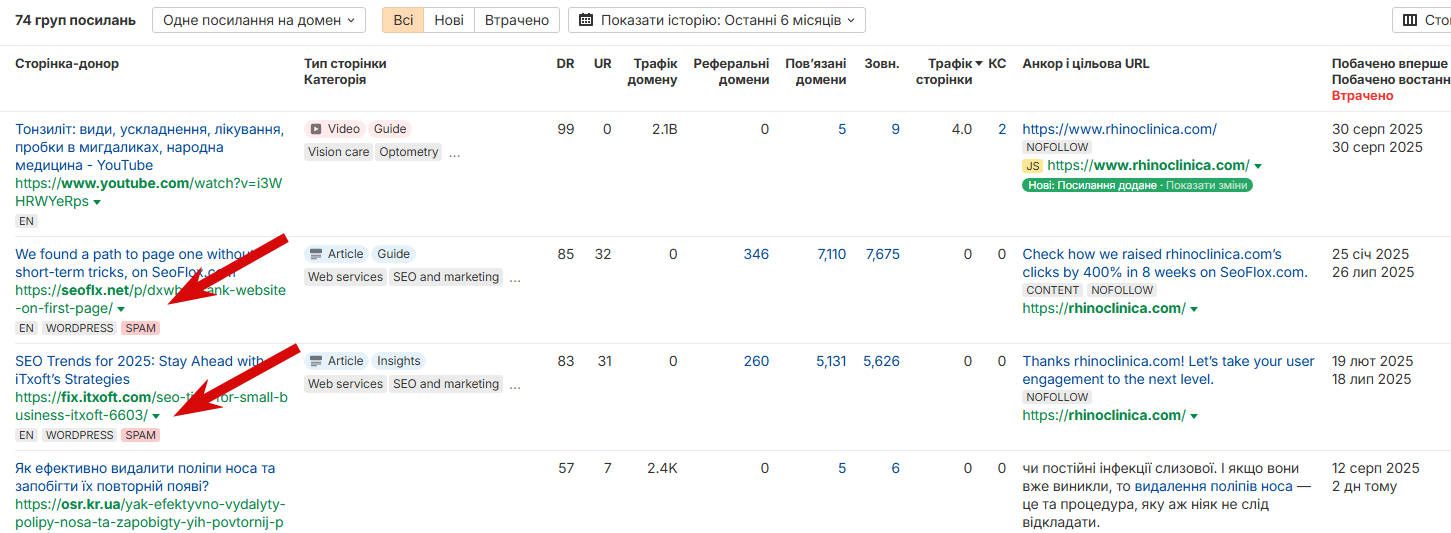Select the 'Всі' filter tab
The image size is (1451, 533).
pyautogui.click(x=403, y=20)
